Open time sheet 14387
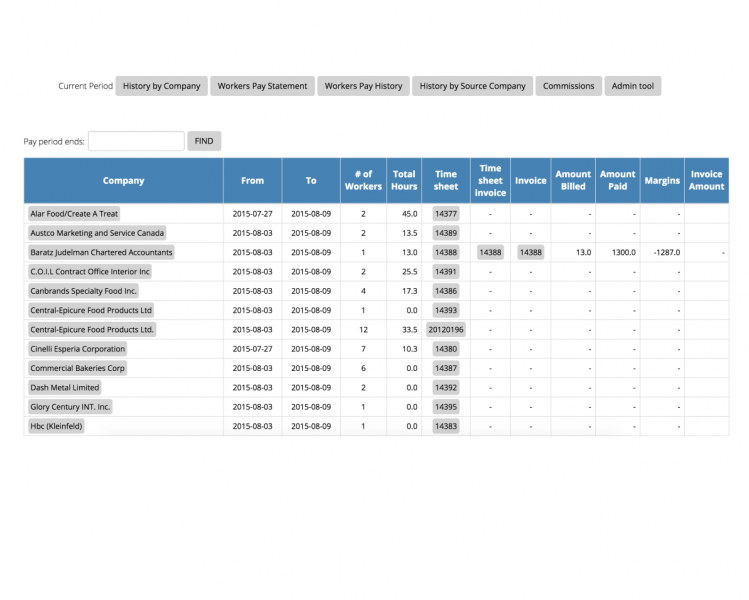The width and height of the screenshot is (749, 600). tap(446, 368)
